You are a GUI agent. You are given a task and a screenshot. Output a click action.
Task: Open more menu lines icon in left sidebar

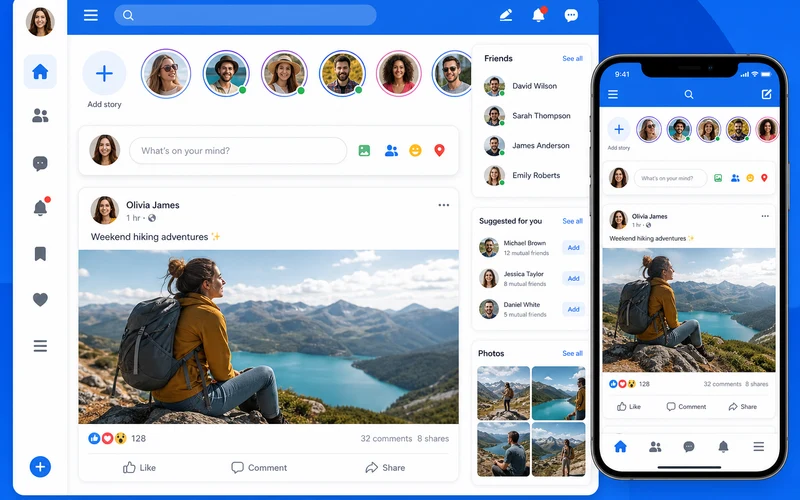(x=40, y=346)
